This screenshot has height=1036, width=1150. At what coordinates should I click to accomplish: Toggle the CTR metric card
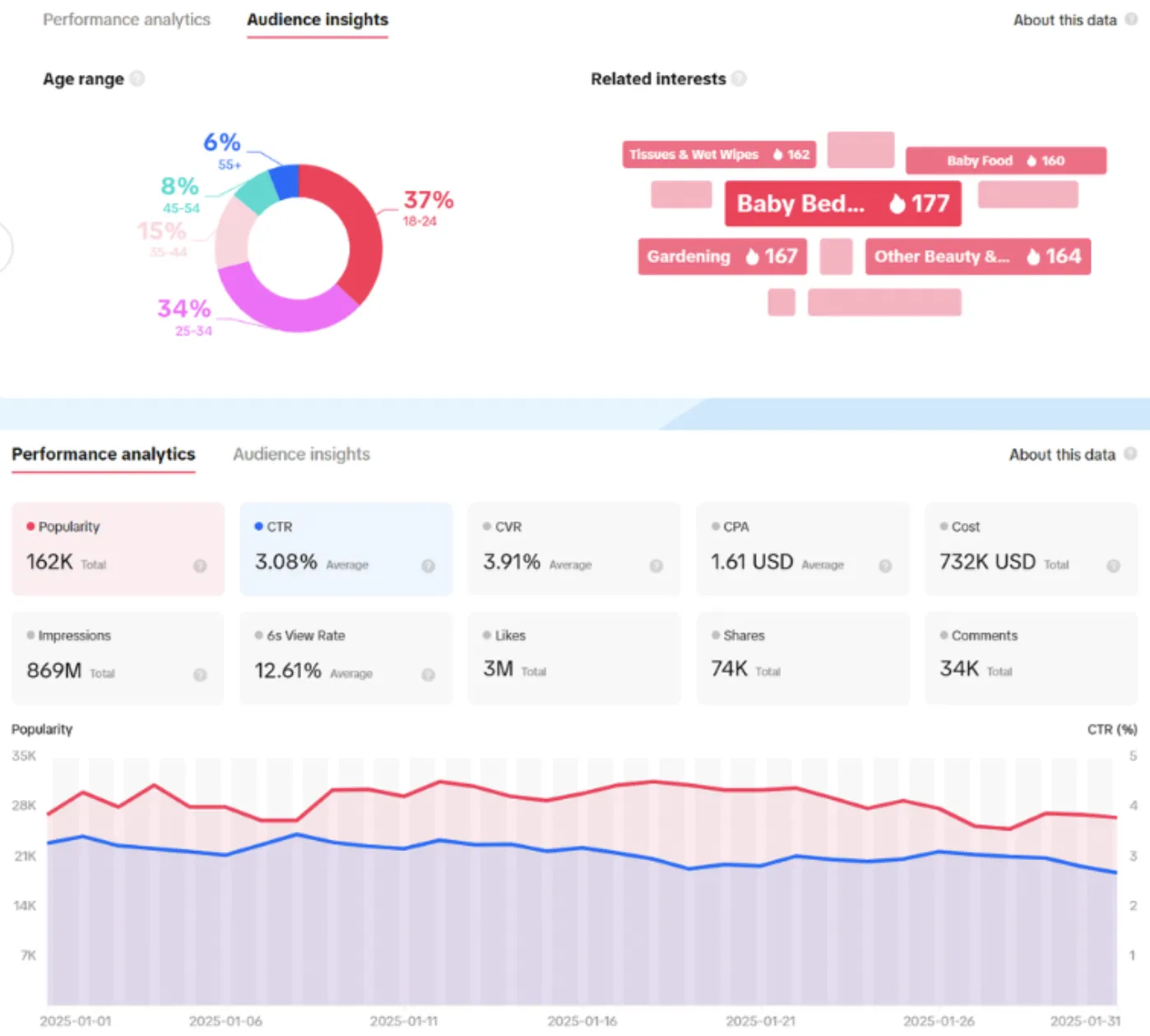click(346, 548)
